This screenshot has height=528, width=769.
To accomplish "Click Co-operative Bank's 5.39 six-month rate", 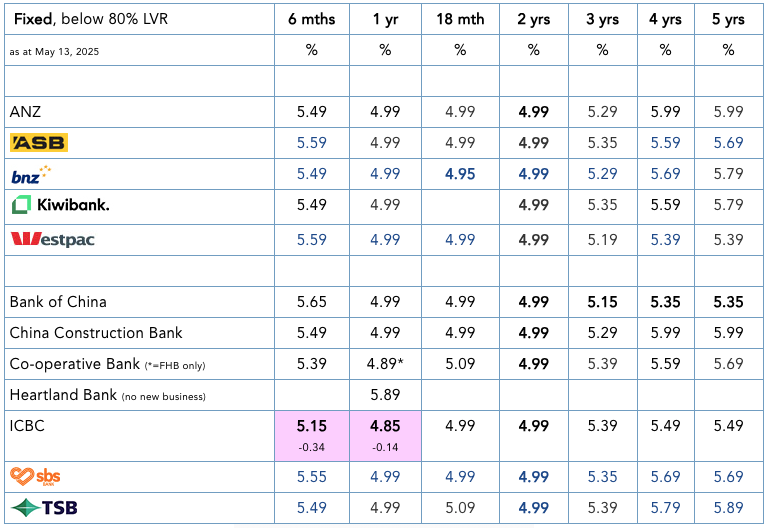I will [311, 364].
